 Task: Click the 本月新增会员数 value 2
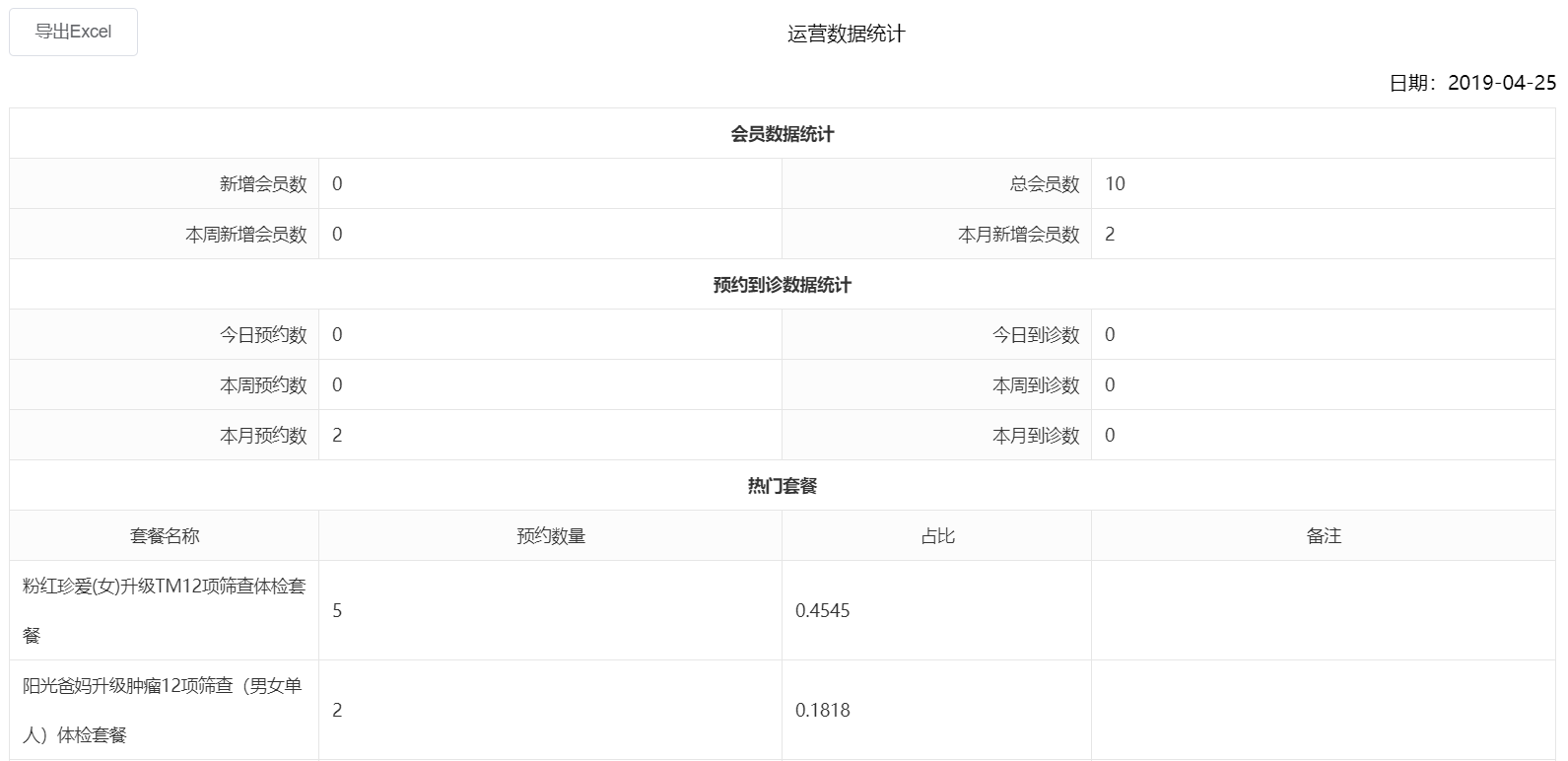[x=1110, y=235]
